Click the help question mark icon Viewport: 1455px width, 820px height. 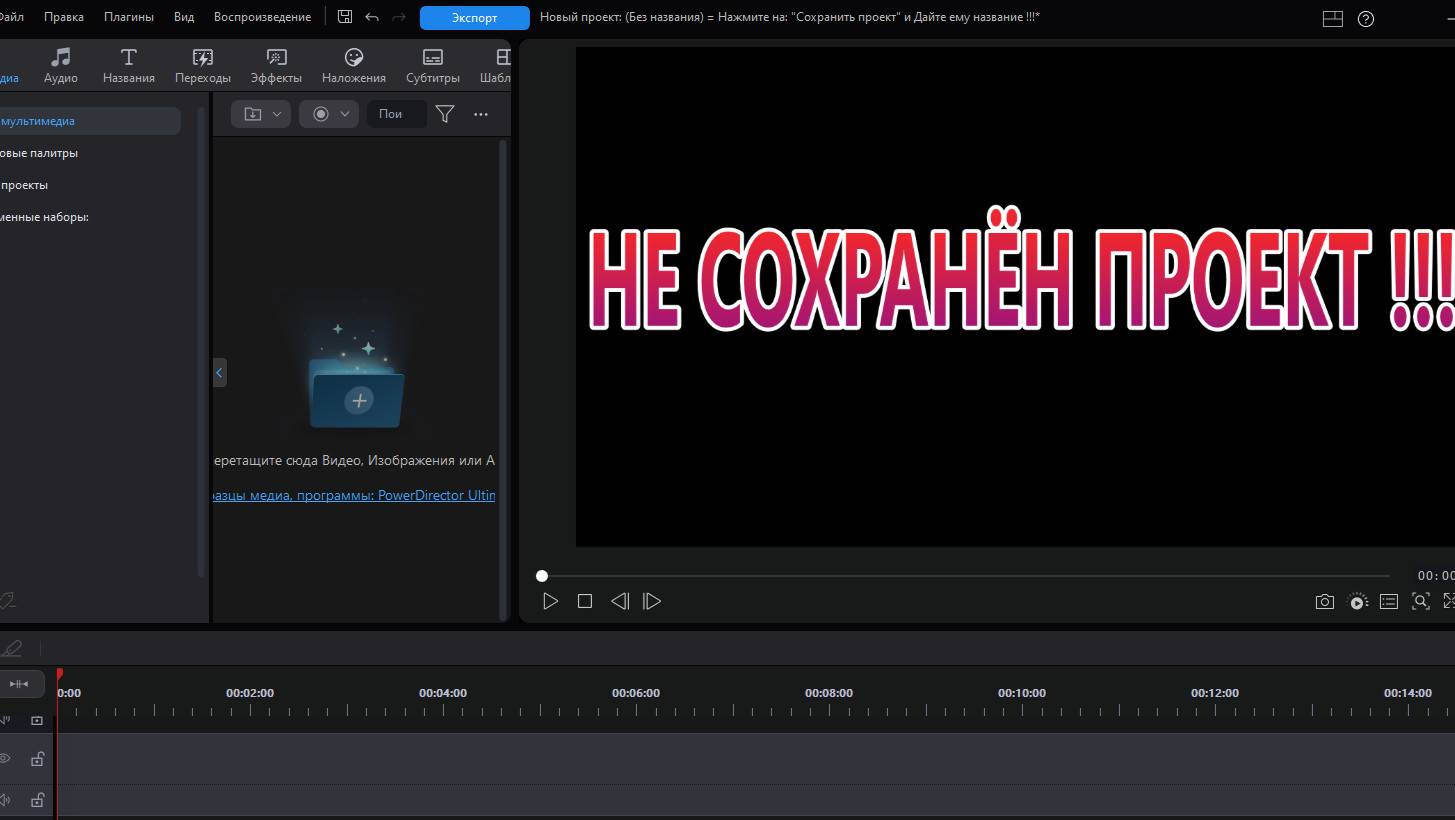point(1366,18)
